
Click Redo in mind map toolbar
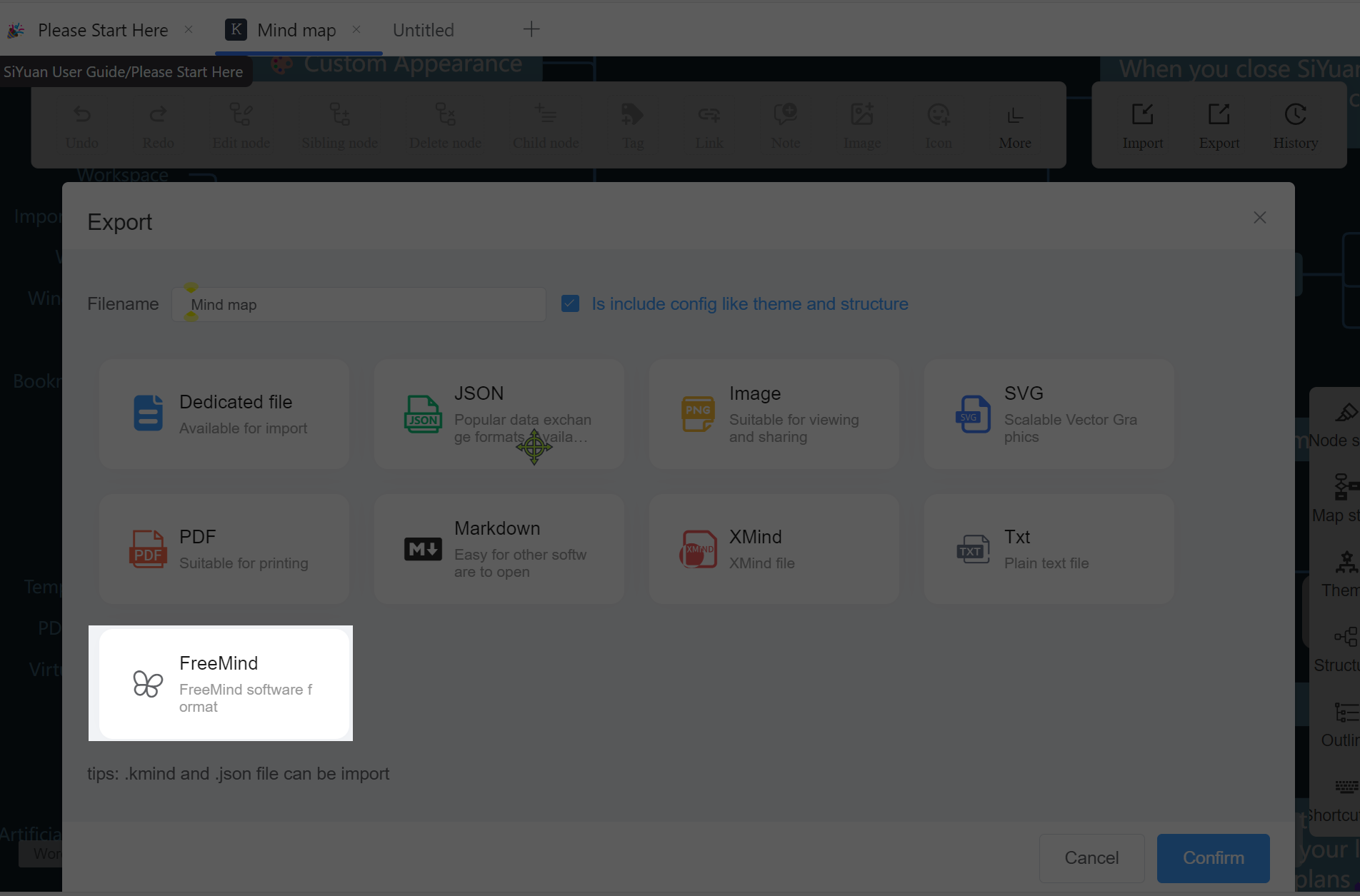(158, 126)
